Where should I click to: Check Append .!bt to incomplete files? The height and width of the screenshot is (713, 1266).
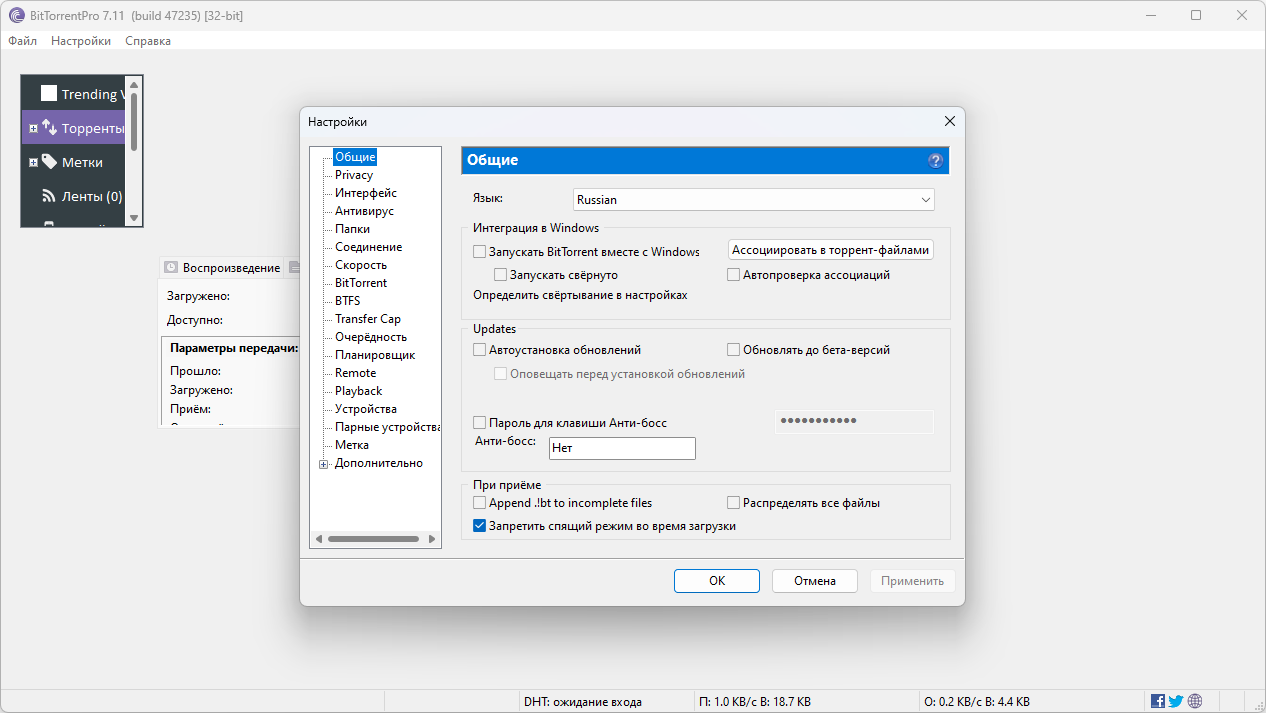[x=480, y=503]
